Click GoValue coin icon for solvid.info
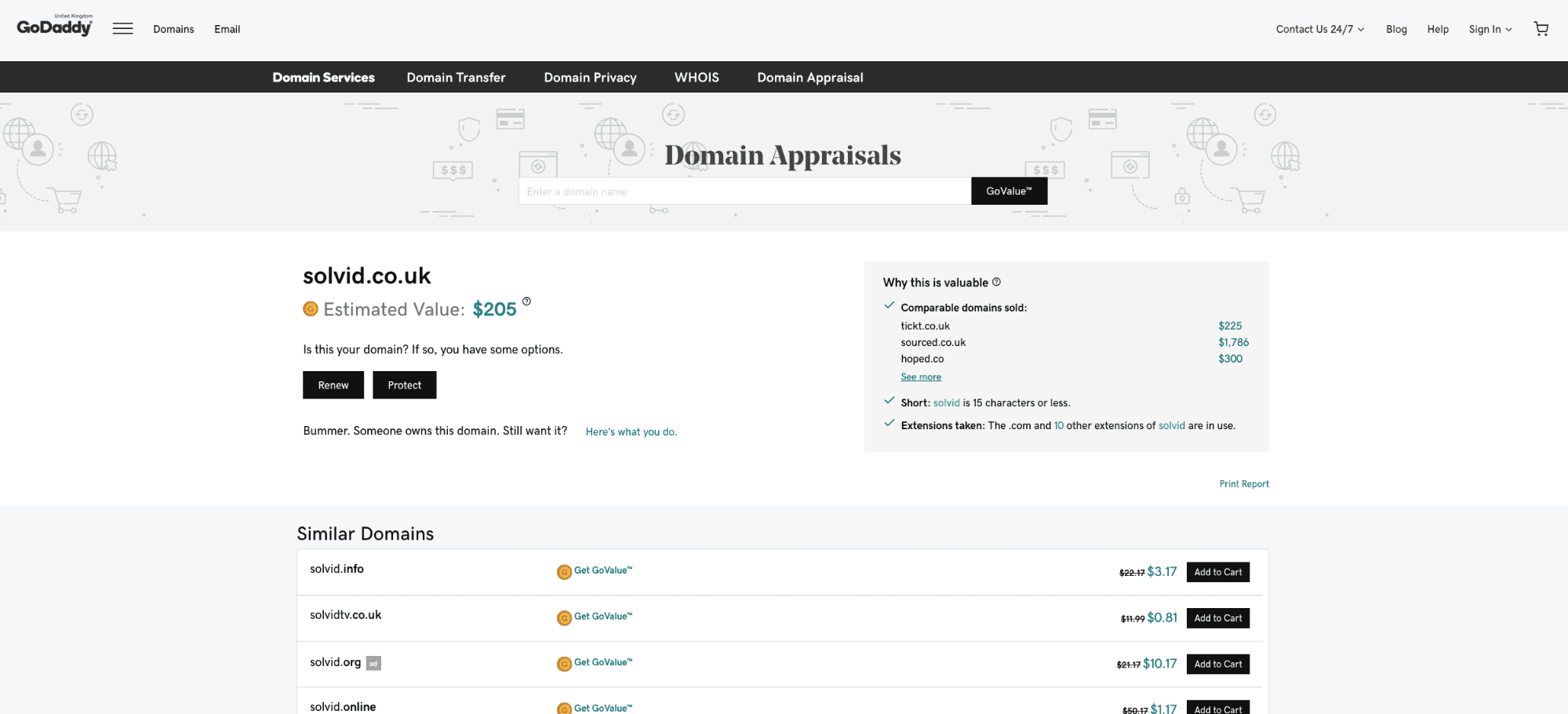Image resolution: width=1568 pixels, height=714 pixels. click(564, 572)
